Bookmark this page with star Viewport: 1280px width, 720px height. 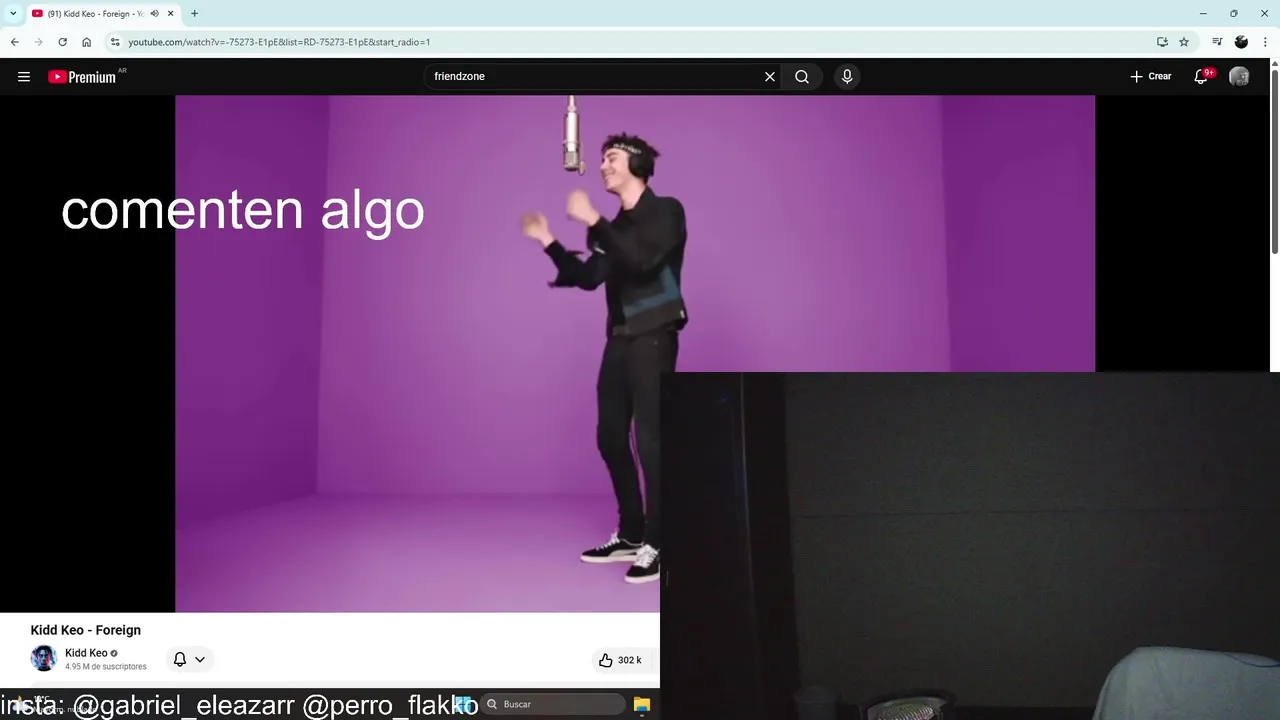(1184, 42)
